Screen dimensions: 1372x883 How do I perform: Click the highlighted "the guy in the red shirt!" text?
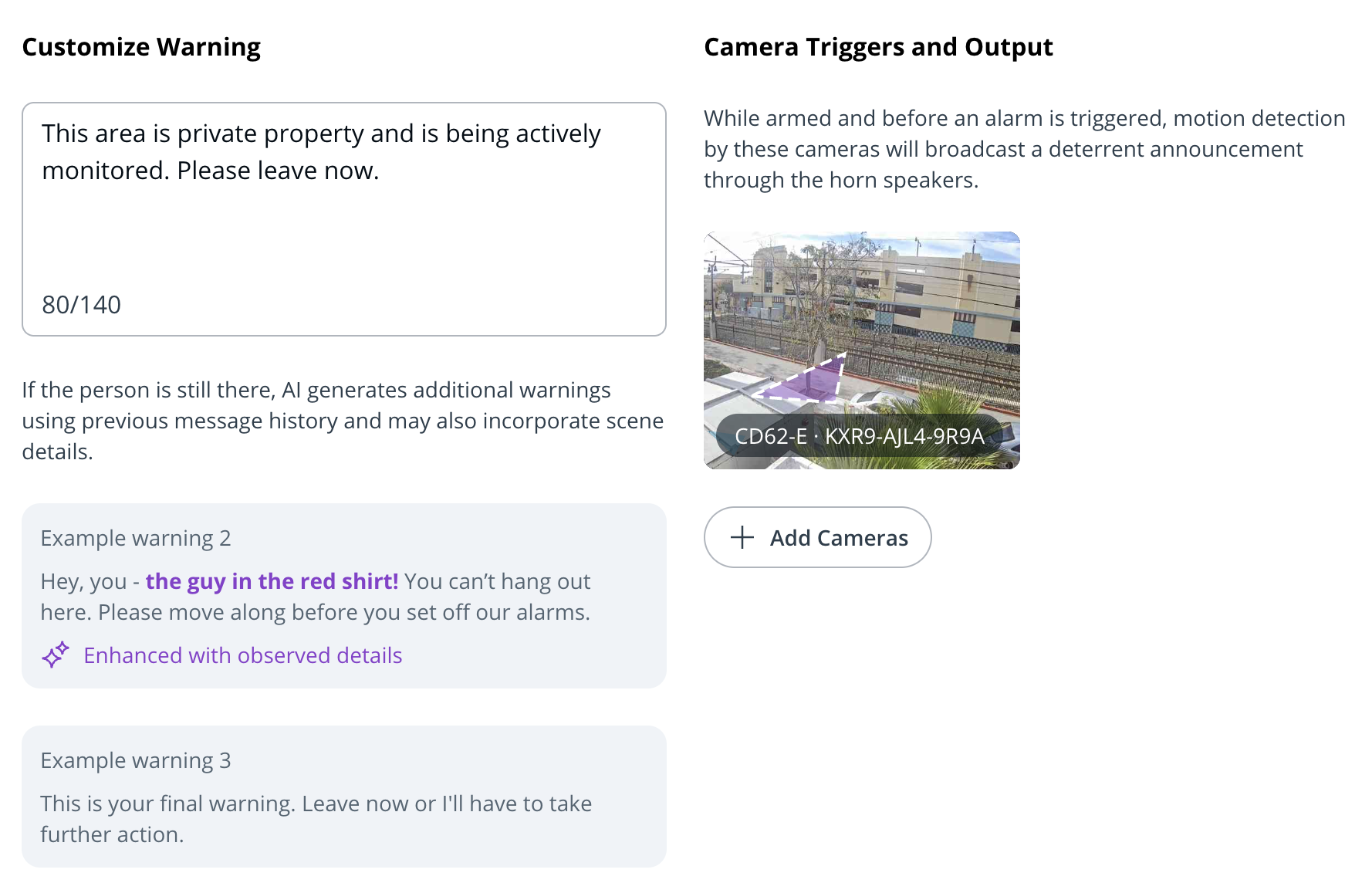coord(272,581)
